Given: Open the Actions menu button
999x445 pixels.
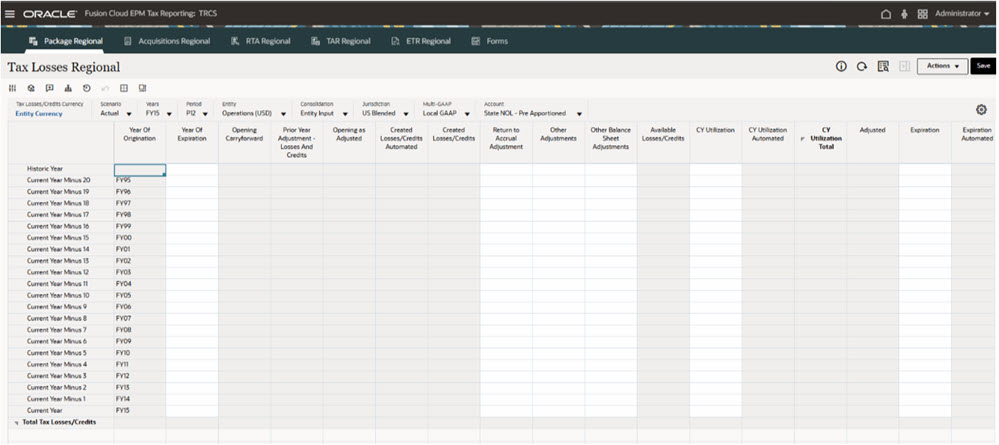Looking at the screenshot, I should pos(942,66).
